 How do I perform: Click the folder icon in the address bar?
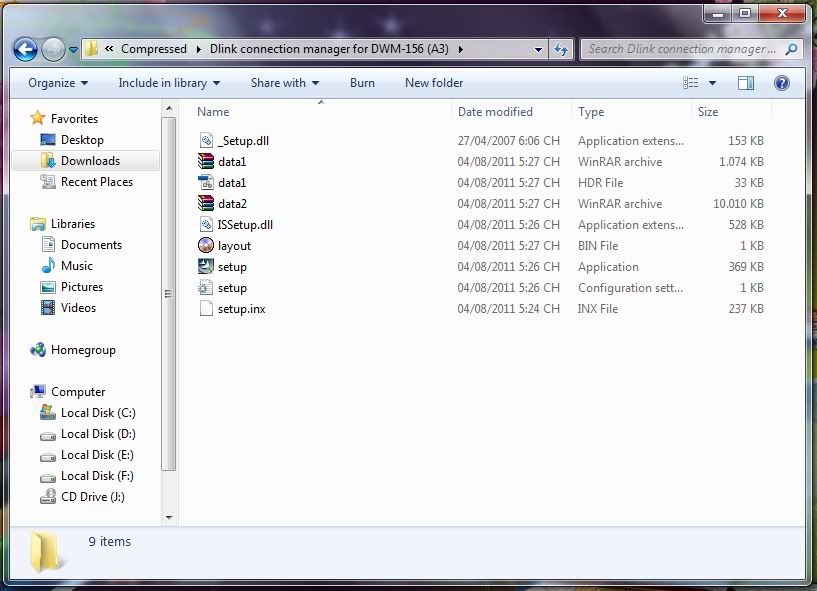coord(92,49)
